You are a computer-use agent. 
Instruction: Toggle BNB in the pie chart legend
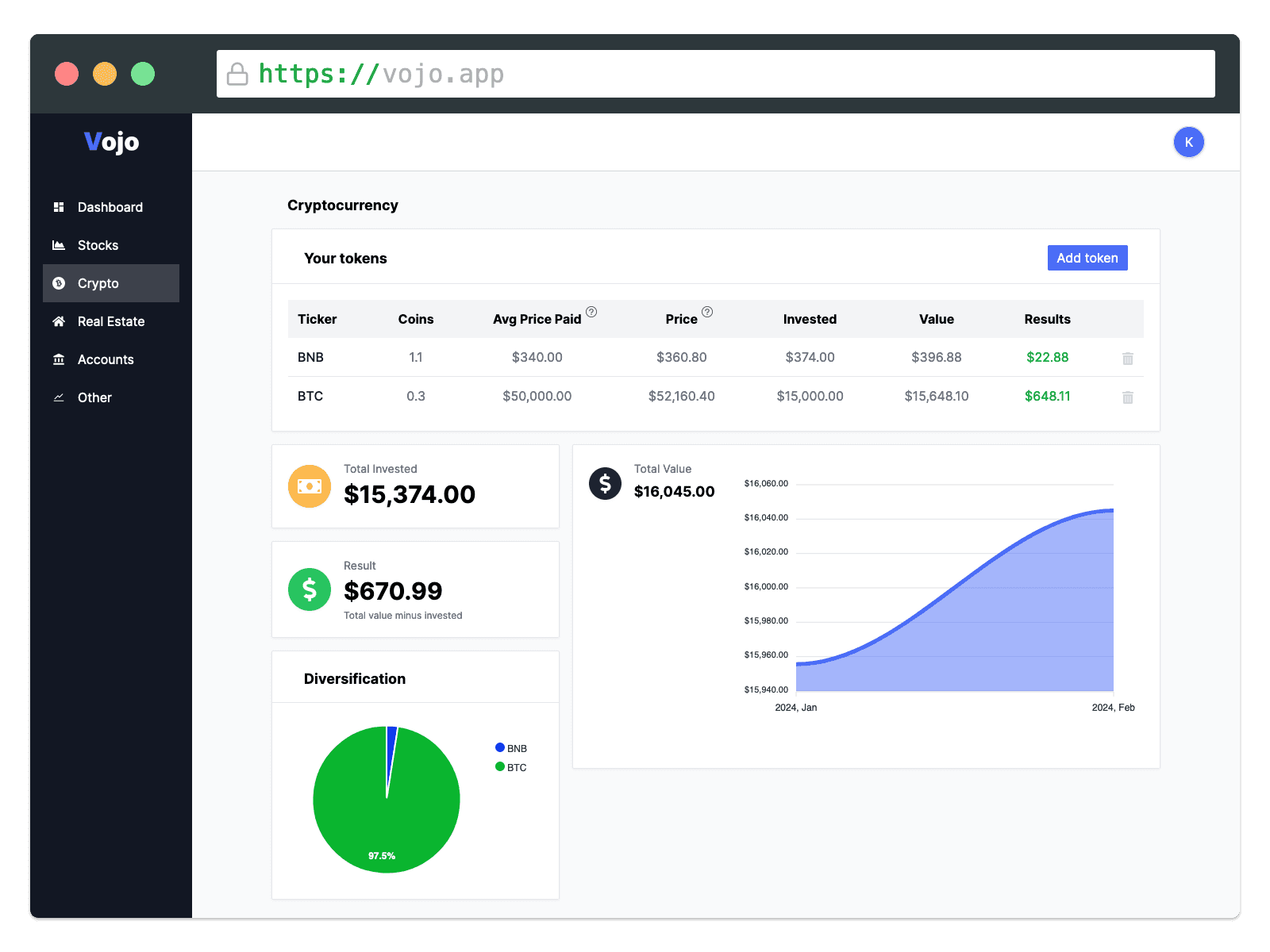(510, 748)
